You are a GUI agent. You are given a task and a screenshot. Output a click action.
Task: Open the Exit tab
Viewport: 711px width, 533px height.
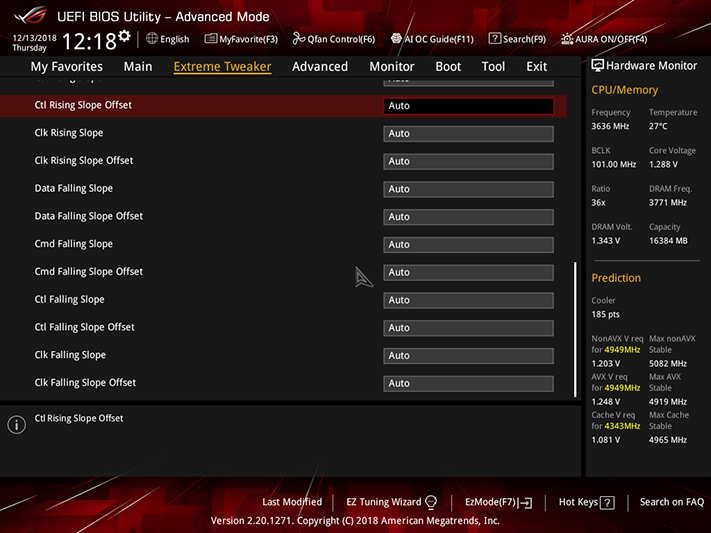pyautogui.click(x=536, y=67)
